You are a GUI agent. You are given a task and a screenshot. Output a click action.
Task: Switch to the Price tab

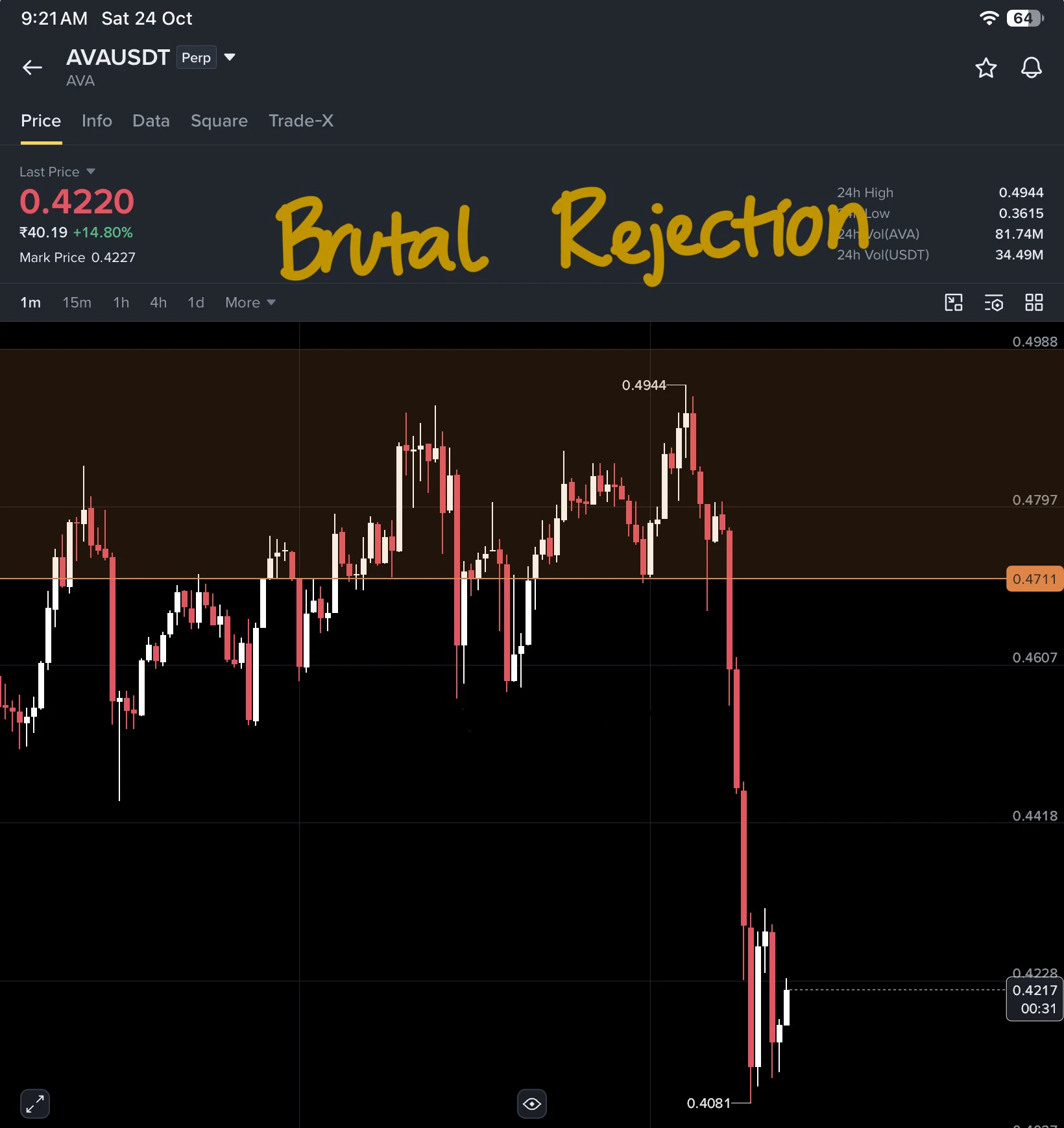coord(41,121)
